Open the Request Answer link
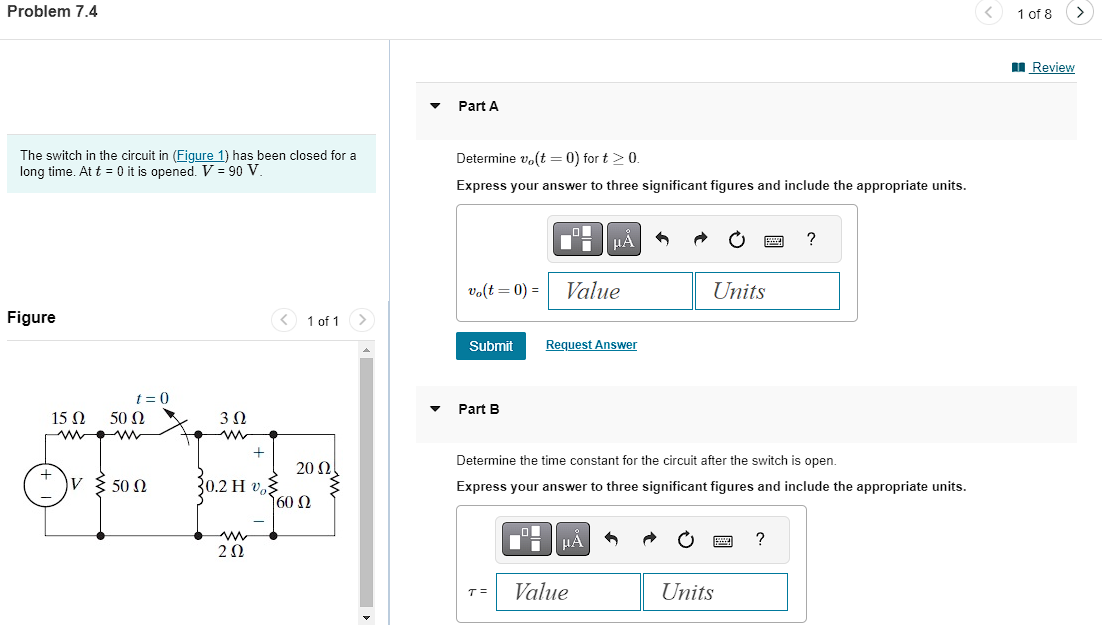 tap(591, 344)
